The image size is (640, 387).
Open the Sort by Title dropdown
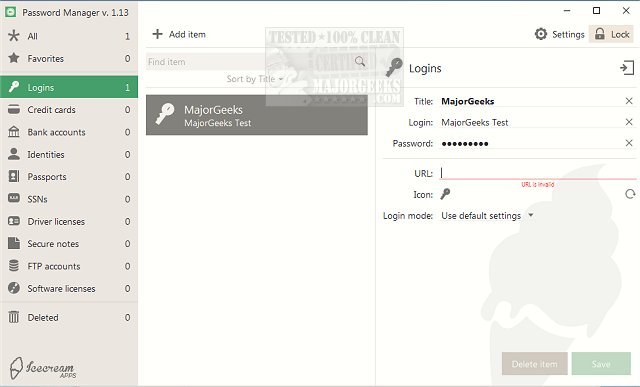pyautogui.click(x=255, y=79)
